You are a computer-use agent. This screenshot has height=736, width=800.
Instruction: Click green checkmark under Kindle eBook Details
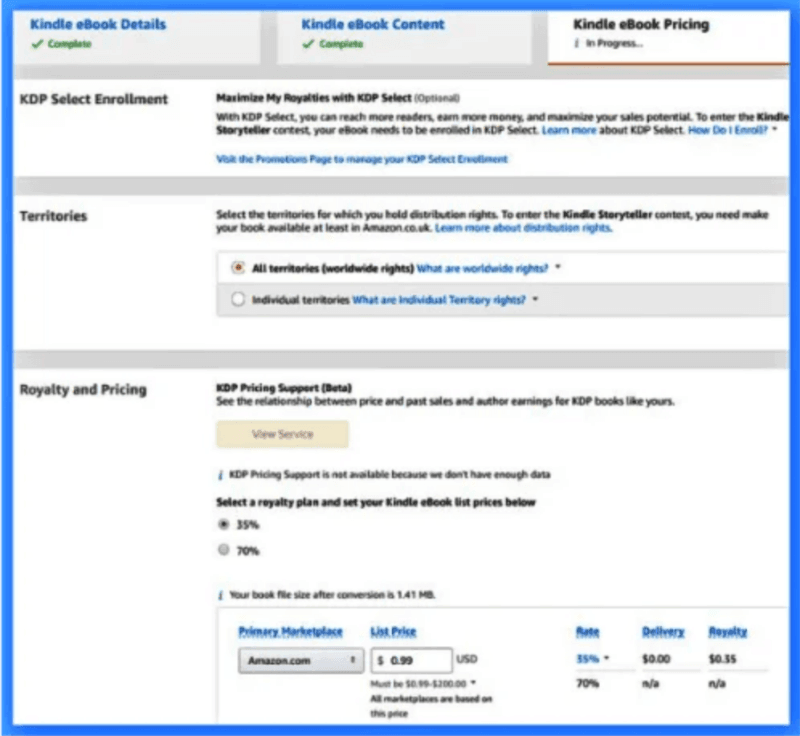37,44
